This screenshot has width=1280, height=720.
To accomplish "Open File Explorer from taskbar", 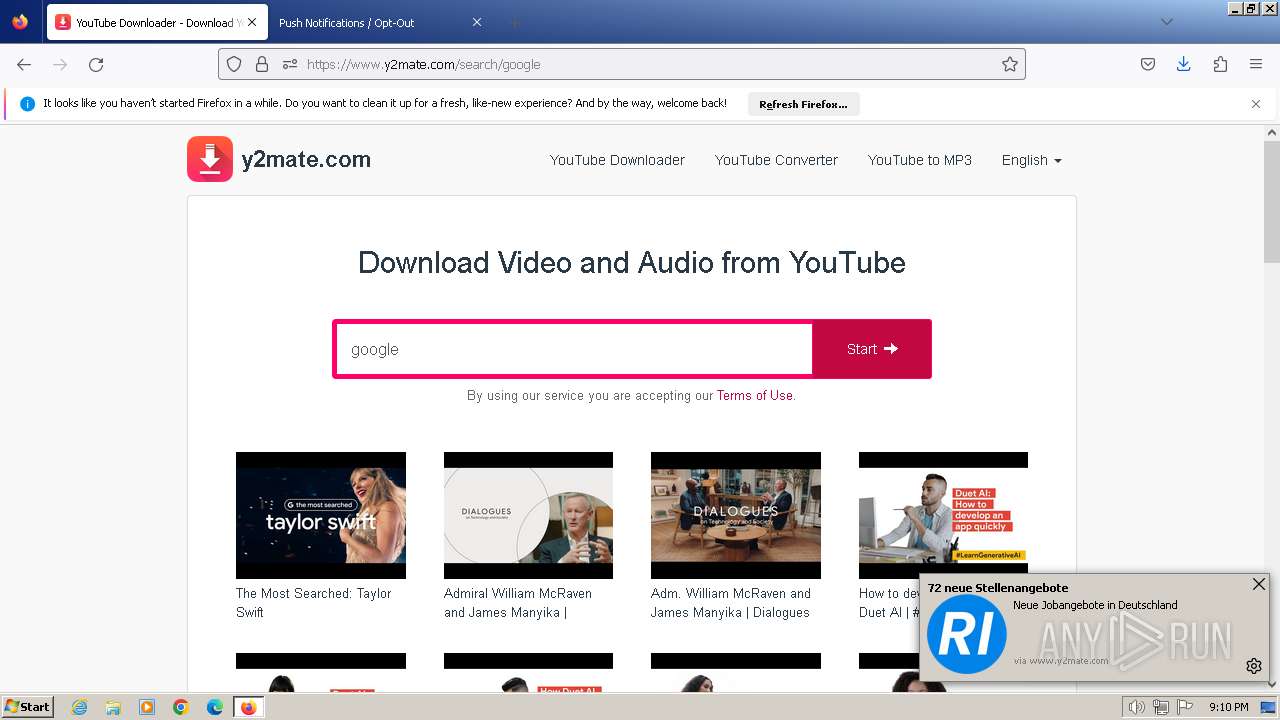I will coord(113,707).
